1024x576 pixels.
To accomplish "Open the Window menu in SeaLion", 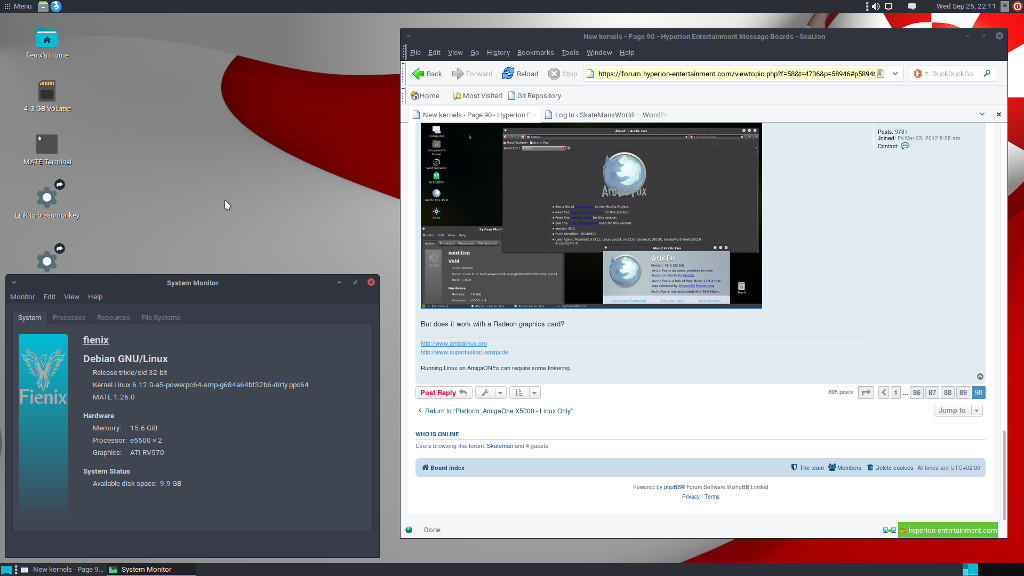I will [599, 53].
